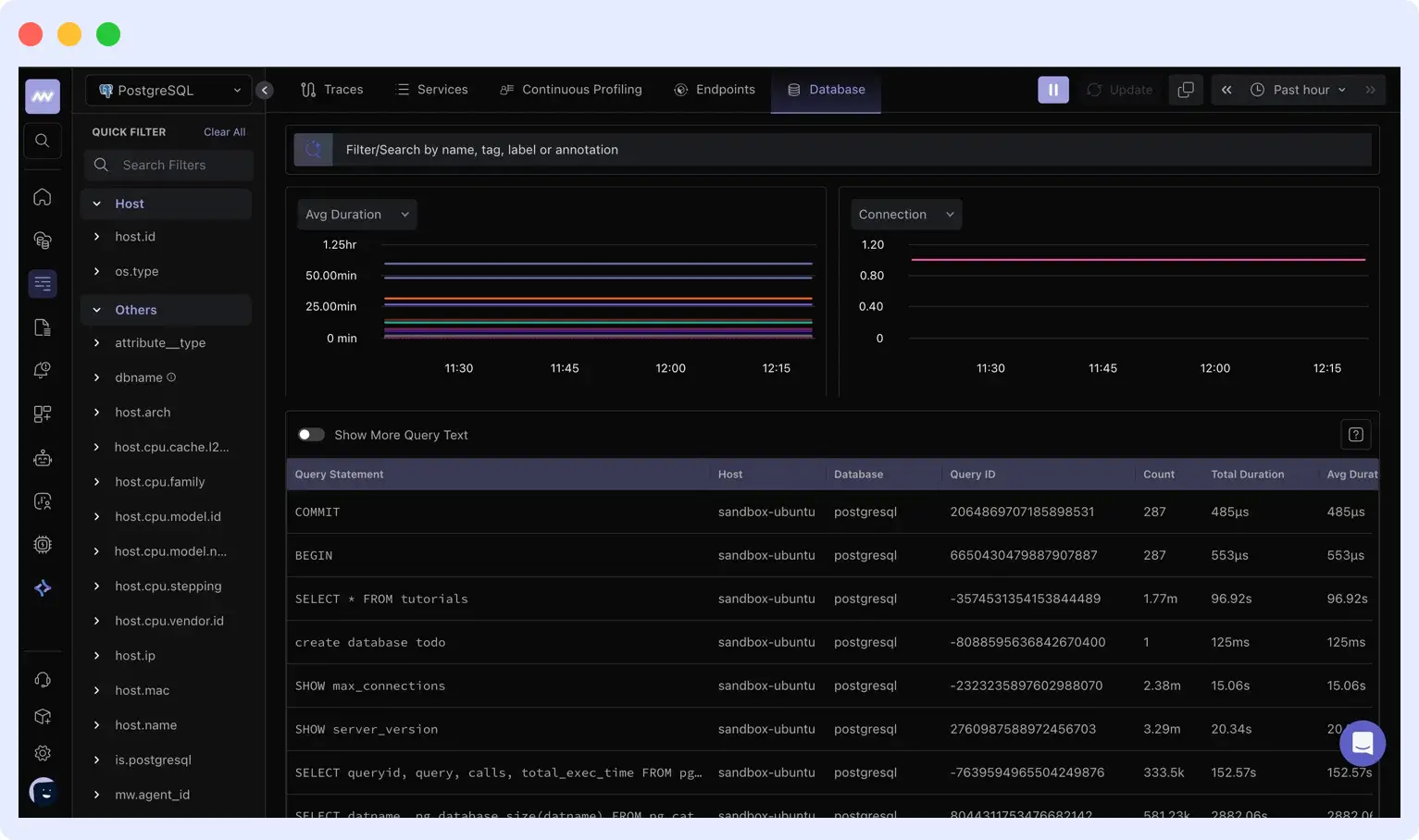This screenshot has width=1419, height=840.
Task: Open the real user monitoring sidebar icon
Action: point(43,501)
